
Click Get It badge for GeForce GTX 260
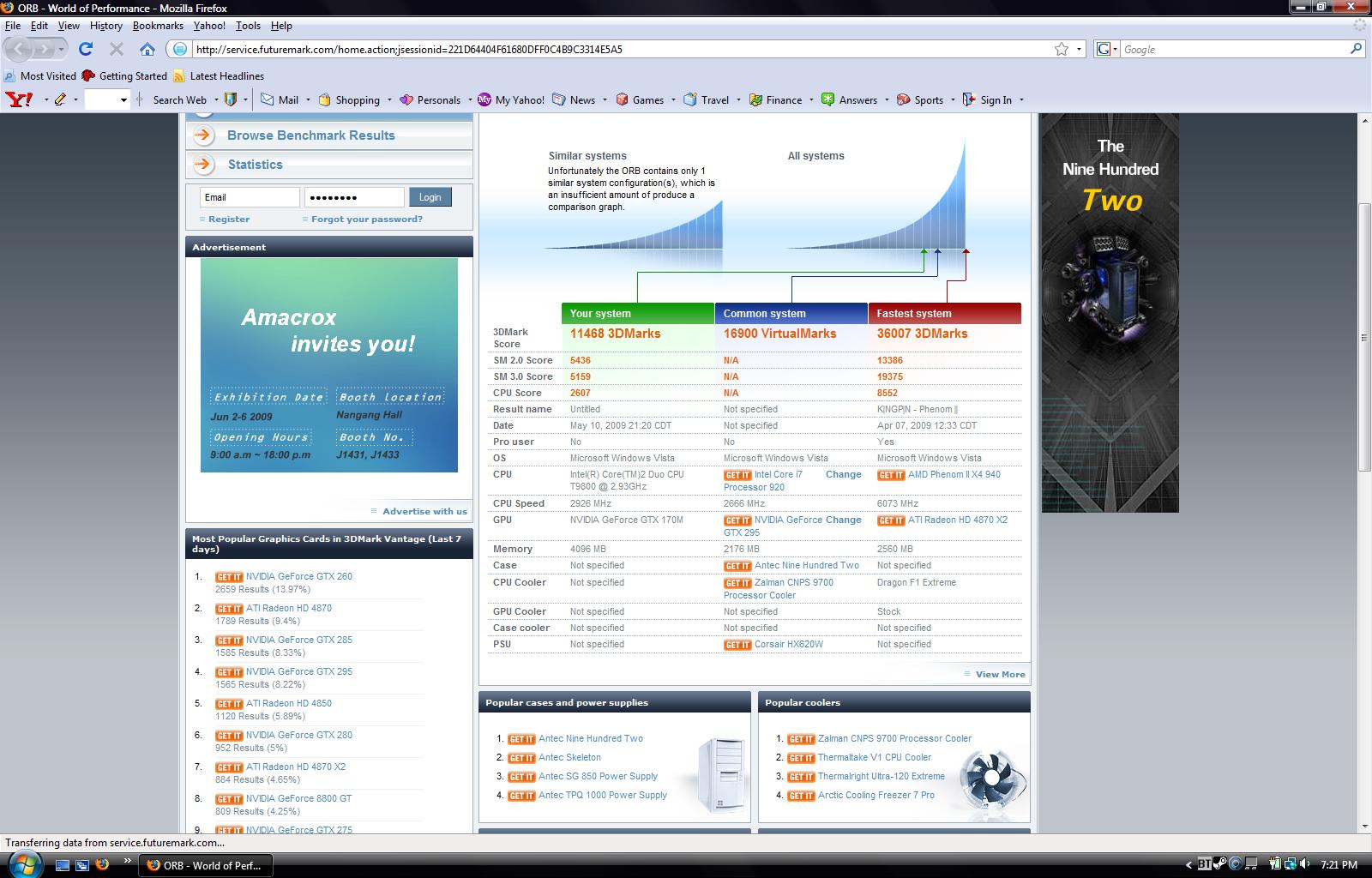pos(229,577)
